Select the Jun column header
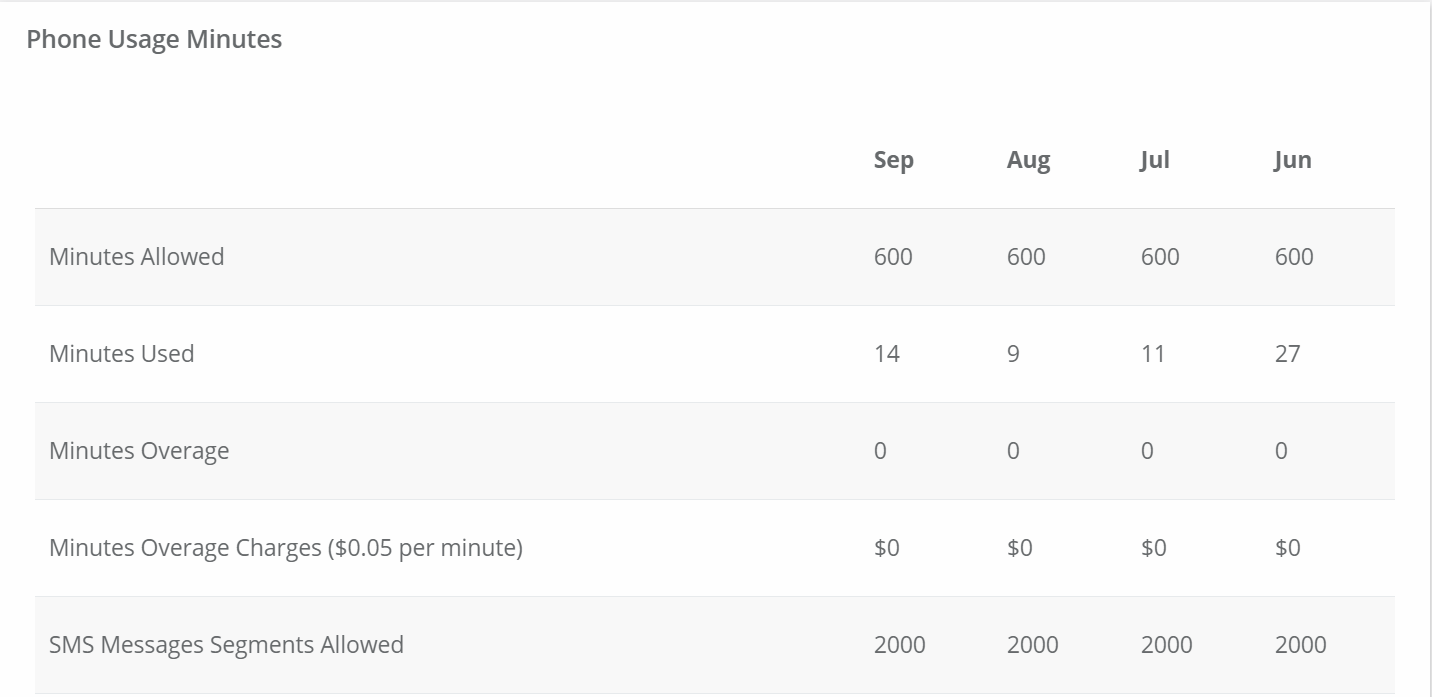 coord(1292,160)
